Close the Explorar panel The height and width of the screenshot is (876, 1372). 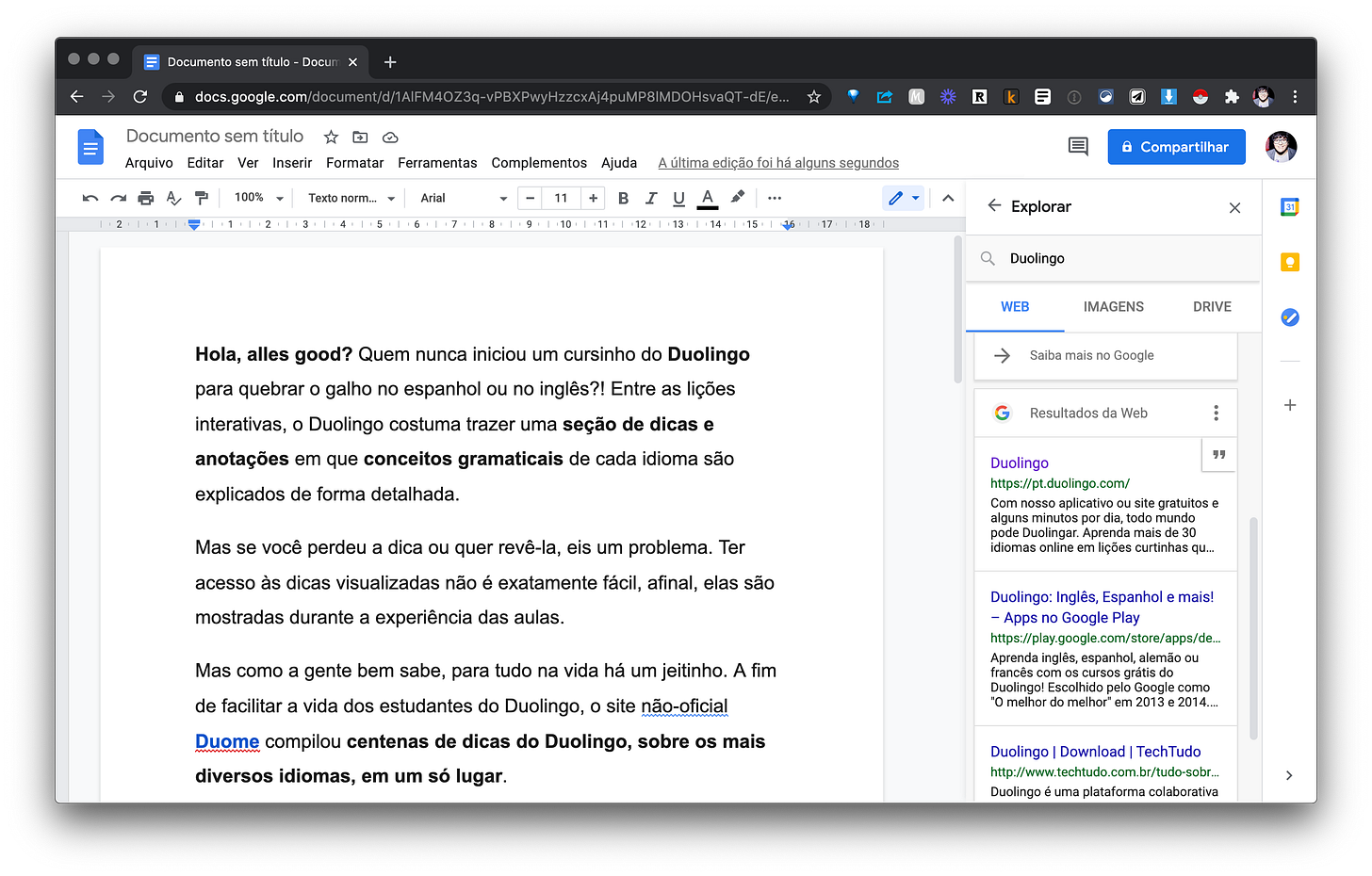[x=1234, y=207]
